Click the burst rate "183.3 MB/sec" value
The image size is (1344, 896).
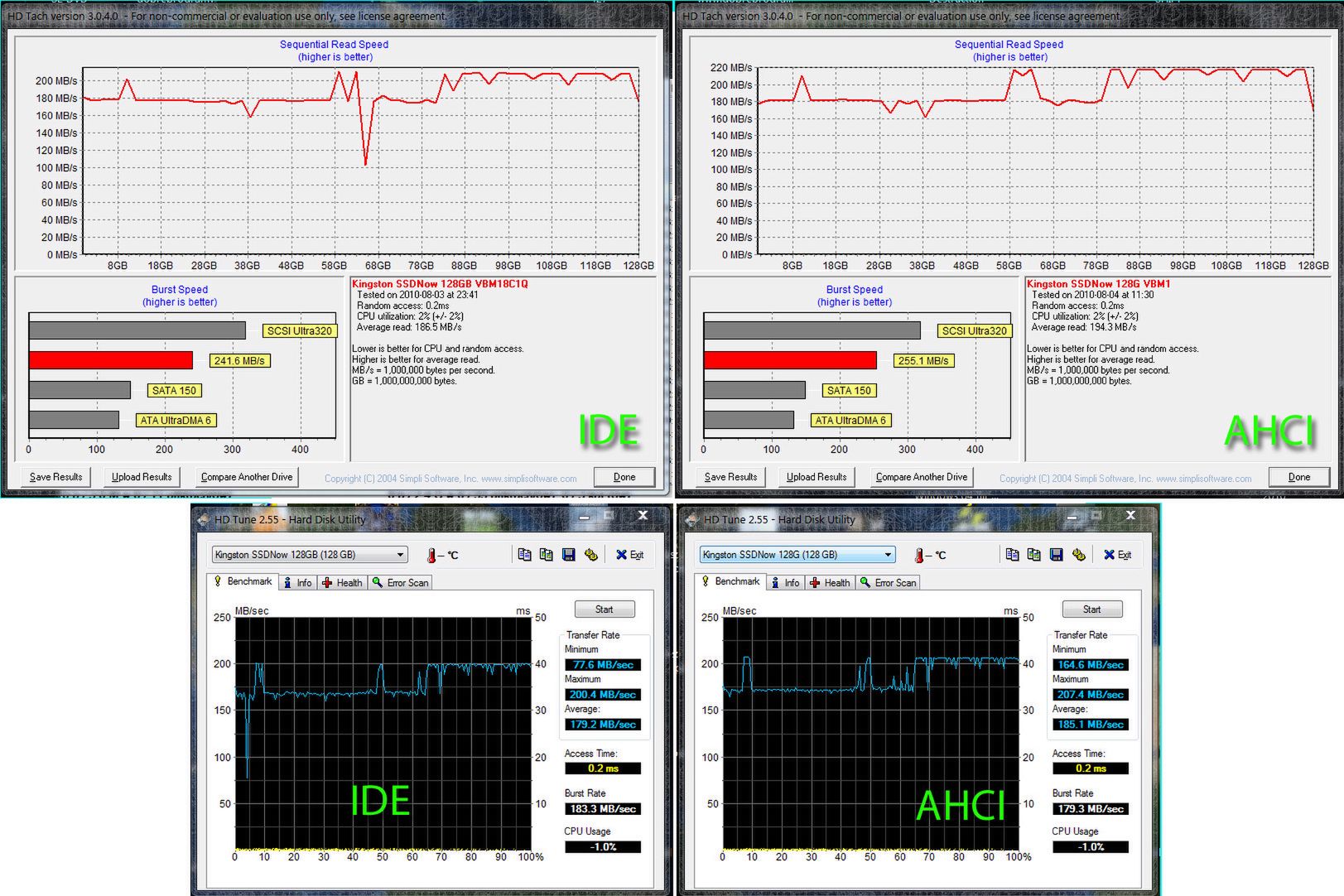(603, 809)
